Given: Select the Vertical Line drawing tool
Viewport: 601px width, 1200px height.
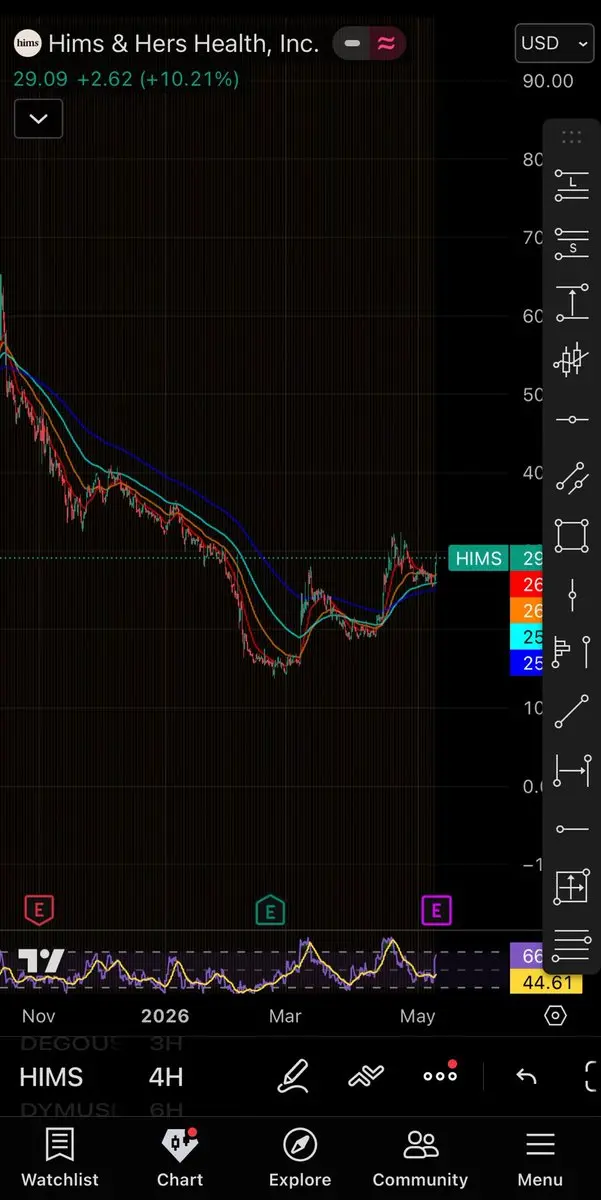Looking at the screenshot, I should click(x=572, y=595).
